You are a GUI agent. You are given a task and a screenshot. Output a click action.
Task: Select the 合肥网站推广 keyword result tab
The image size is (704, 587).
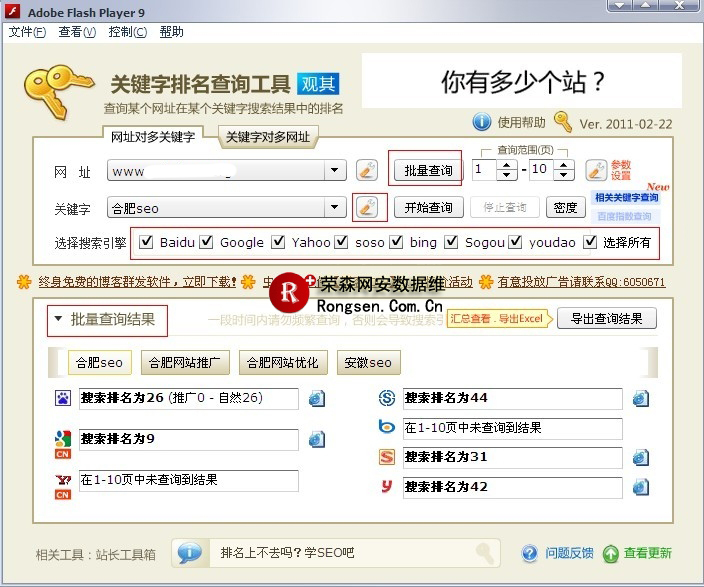[187, 362]
